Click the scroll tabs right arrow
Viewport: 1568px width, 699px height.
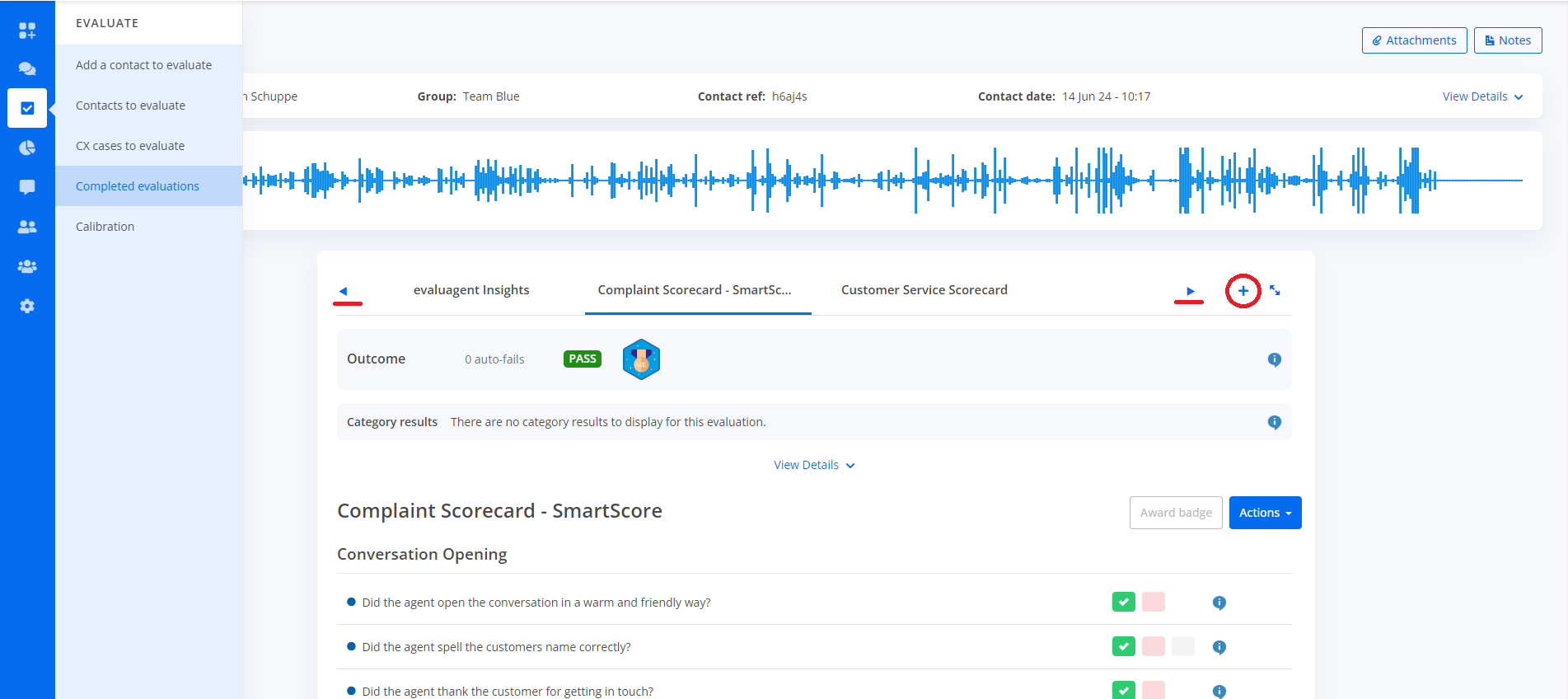(1190, 291)
